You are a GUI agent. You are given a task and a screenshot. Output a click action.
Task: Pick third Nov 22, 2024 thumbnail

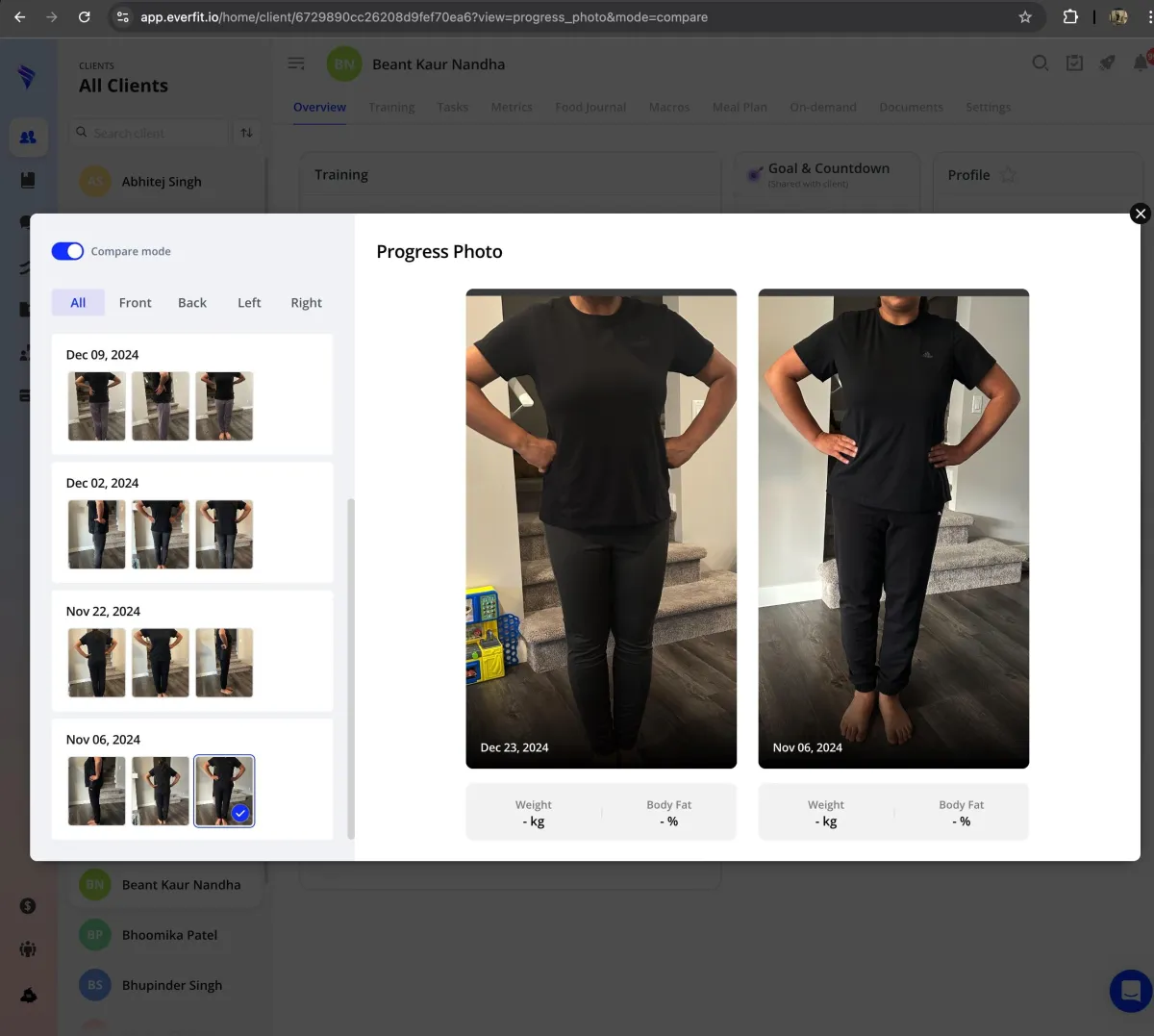[x=224, y=663]
